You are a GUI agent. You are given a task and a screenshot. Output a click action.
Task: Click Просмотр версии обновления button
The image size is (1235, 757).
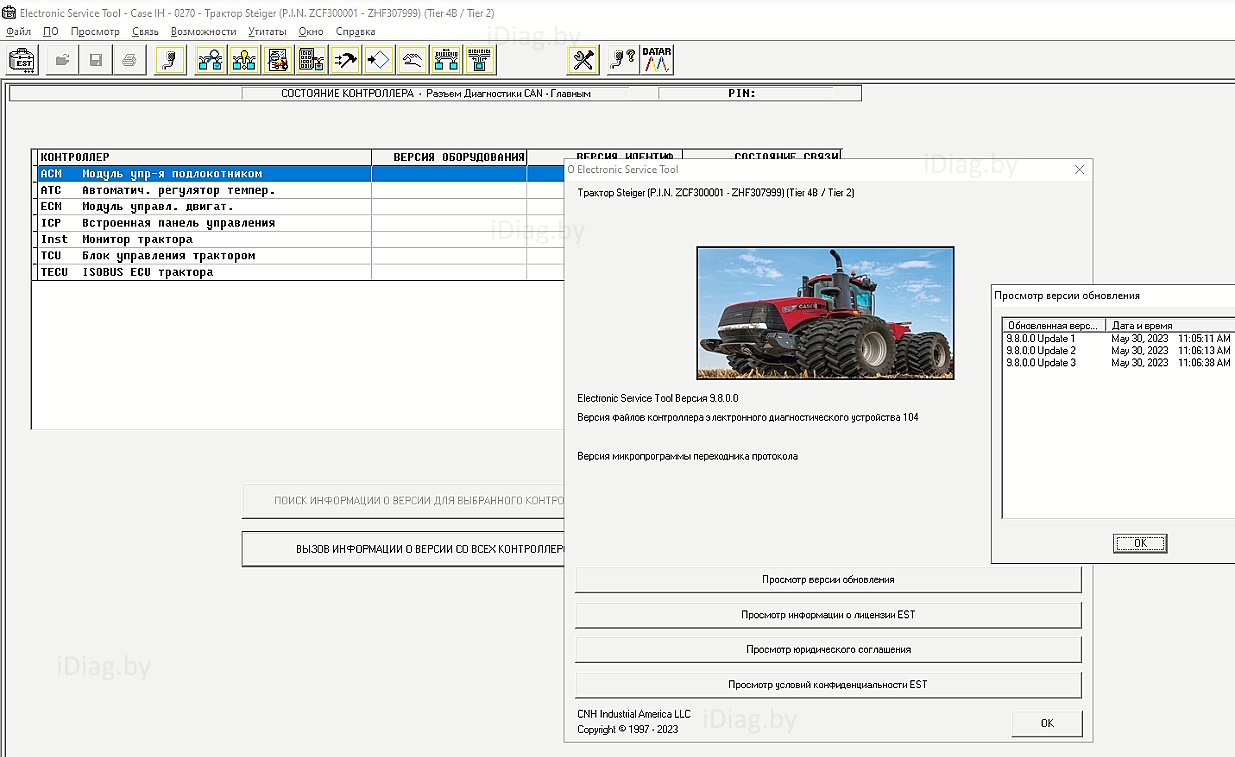click(828, 580)
